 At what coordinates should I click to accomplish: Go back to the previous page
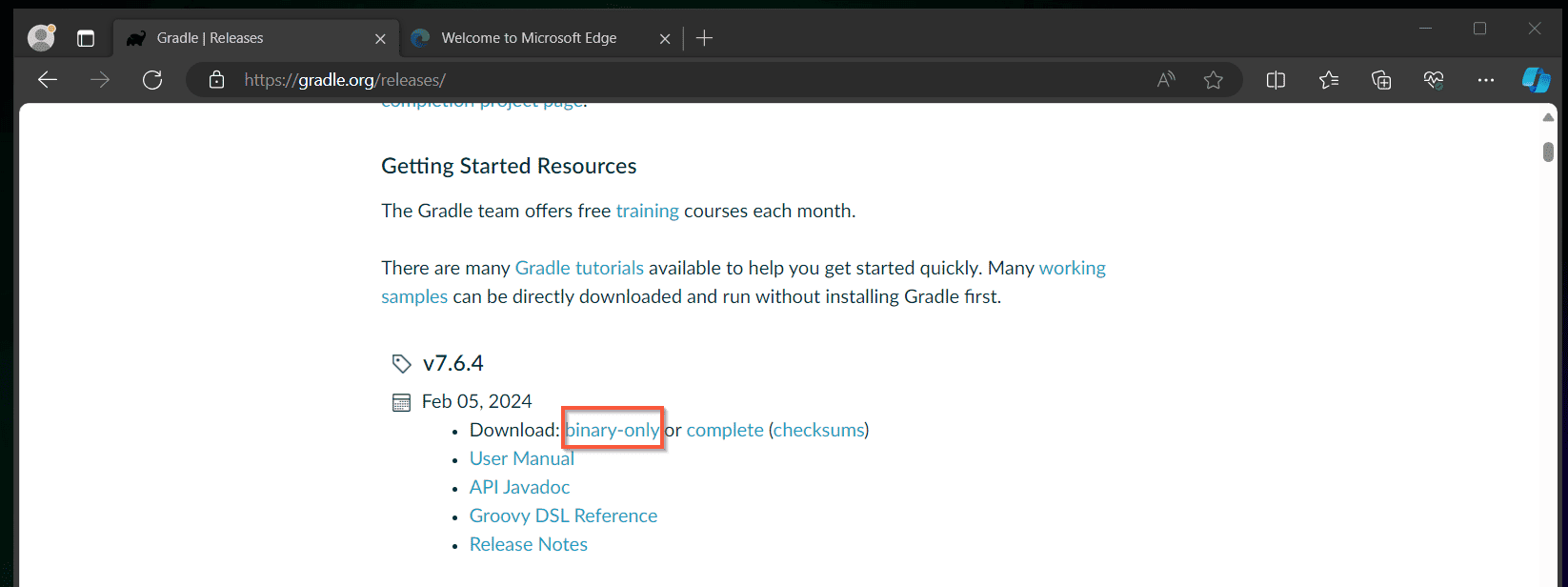[x=48, y=80]
